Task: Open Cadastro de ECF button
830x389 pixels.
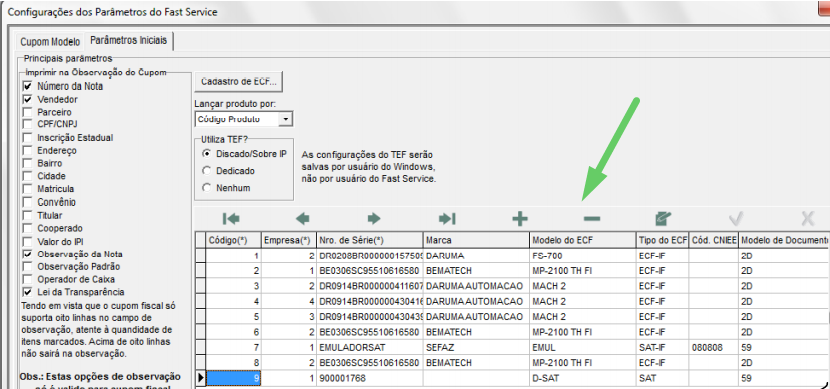Action: 239,82
